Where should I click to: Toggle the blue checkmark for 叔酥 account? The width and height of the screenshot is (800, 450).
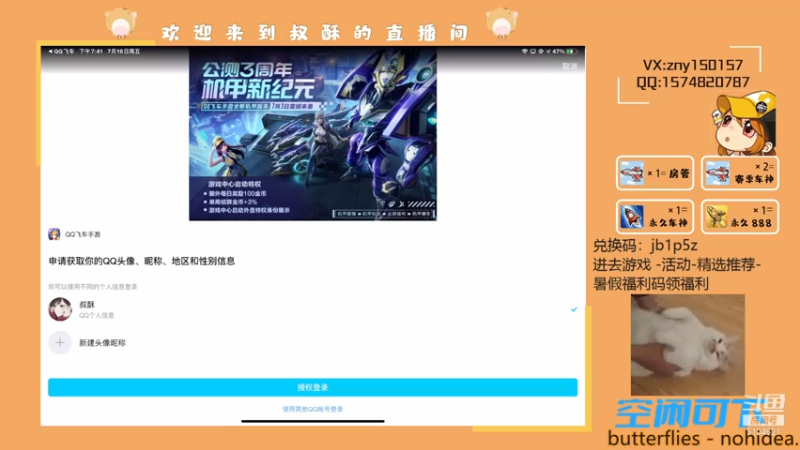pos(574,309)
